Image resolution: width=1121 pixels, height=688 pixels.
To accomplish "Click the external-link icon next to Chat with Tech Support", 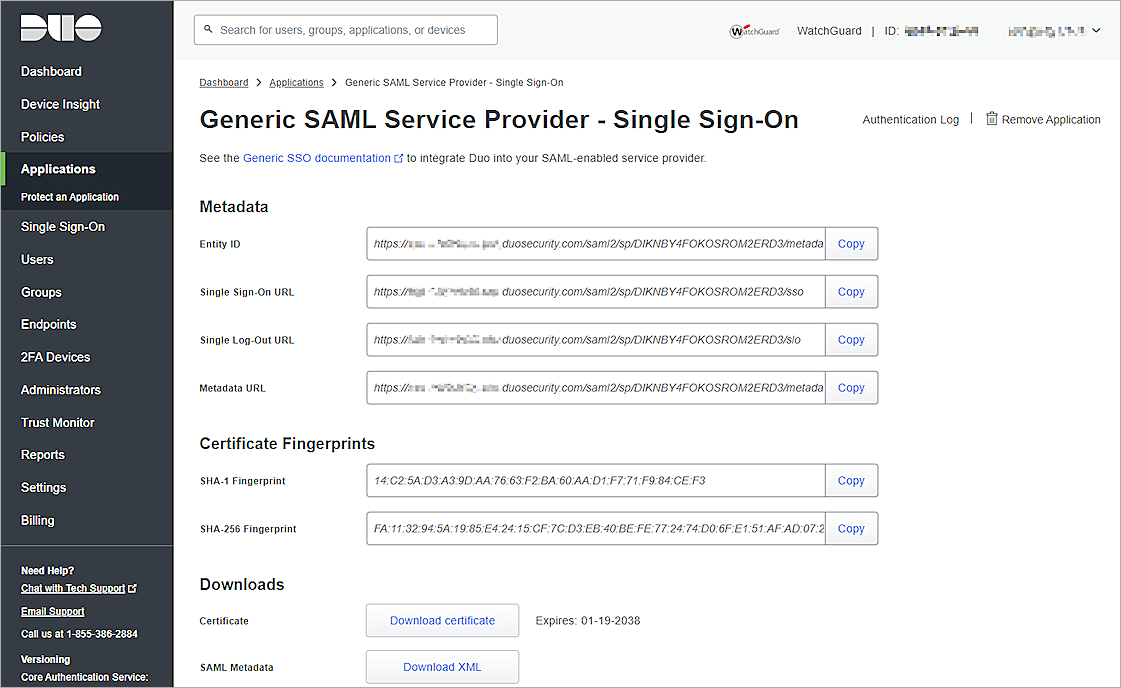I will coord(131,588).
